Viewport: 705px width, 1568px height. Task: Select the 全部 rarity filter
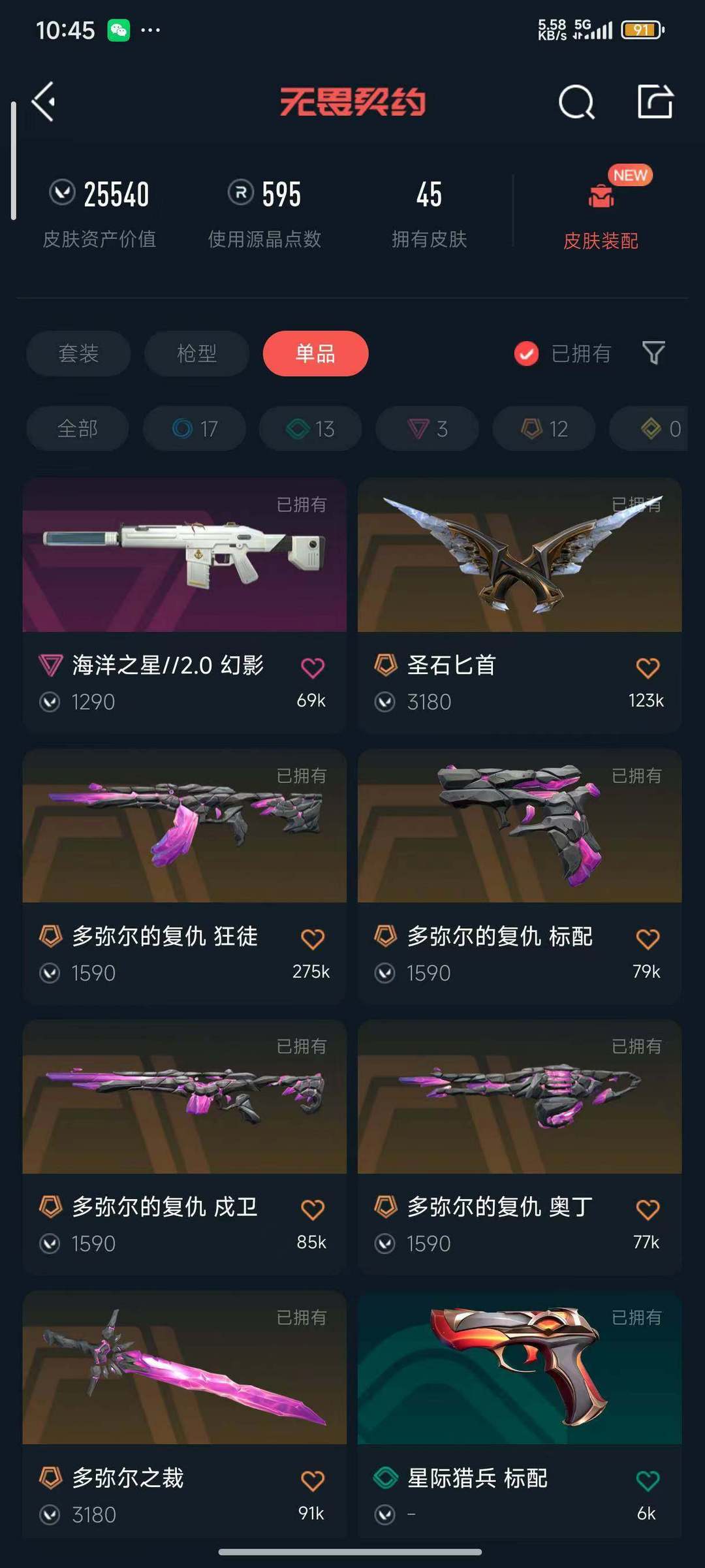(78, 428)
